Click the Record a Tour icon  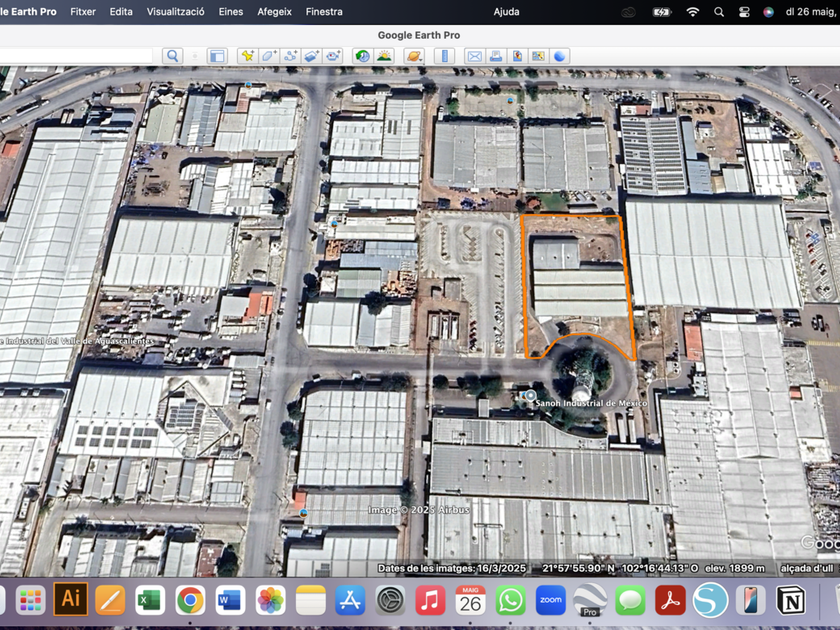click(x=333, y=56)
